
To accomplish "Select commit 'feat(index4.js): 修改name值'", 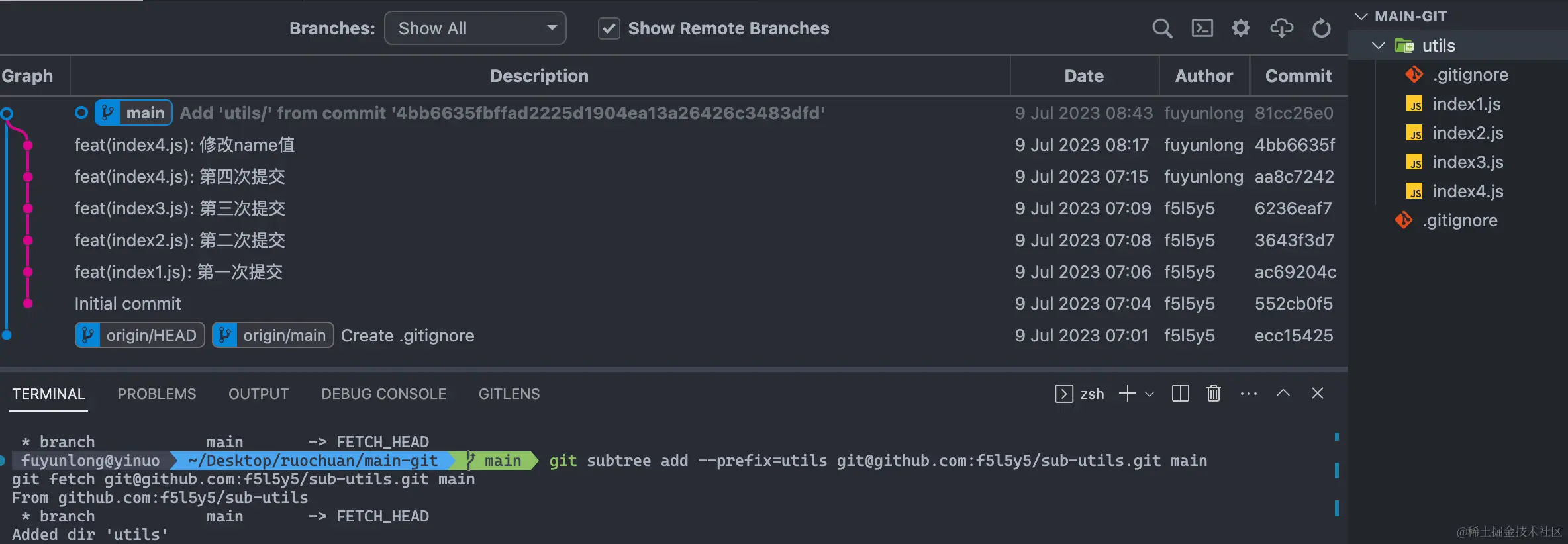I will click(674, 145).
